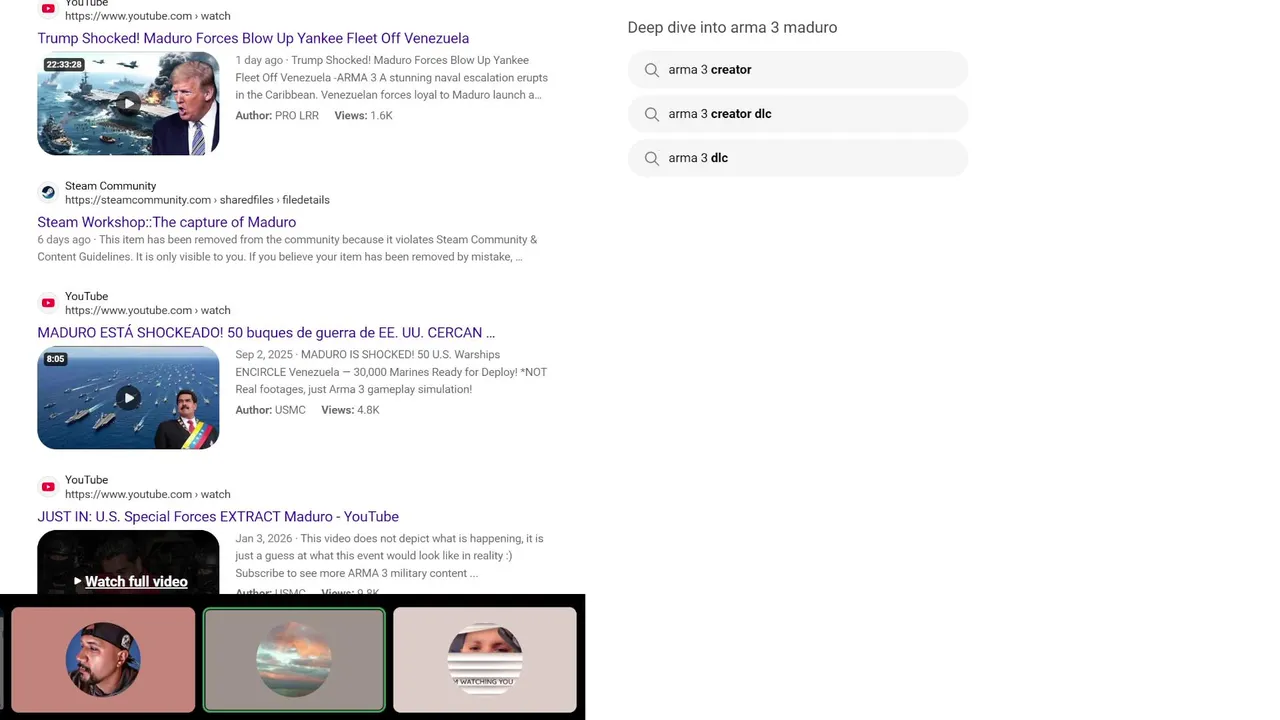Image resolution: width=1280 pixels, height=720 pixels.
Task: Select the participant tile with the man in cap
Action: 103,660
